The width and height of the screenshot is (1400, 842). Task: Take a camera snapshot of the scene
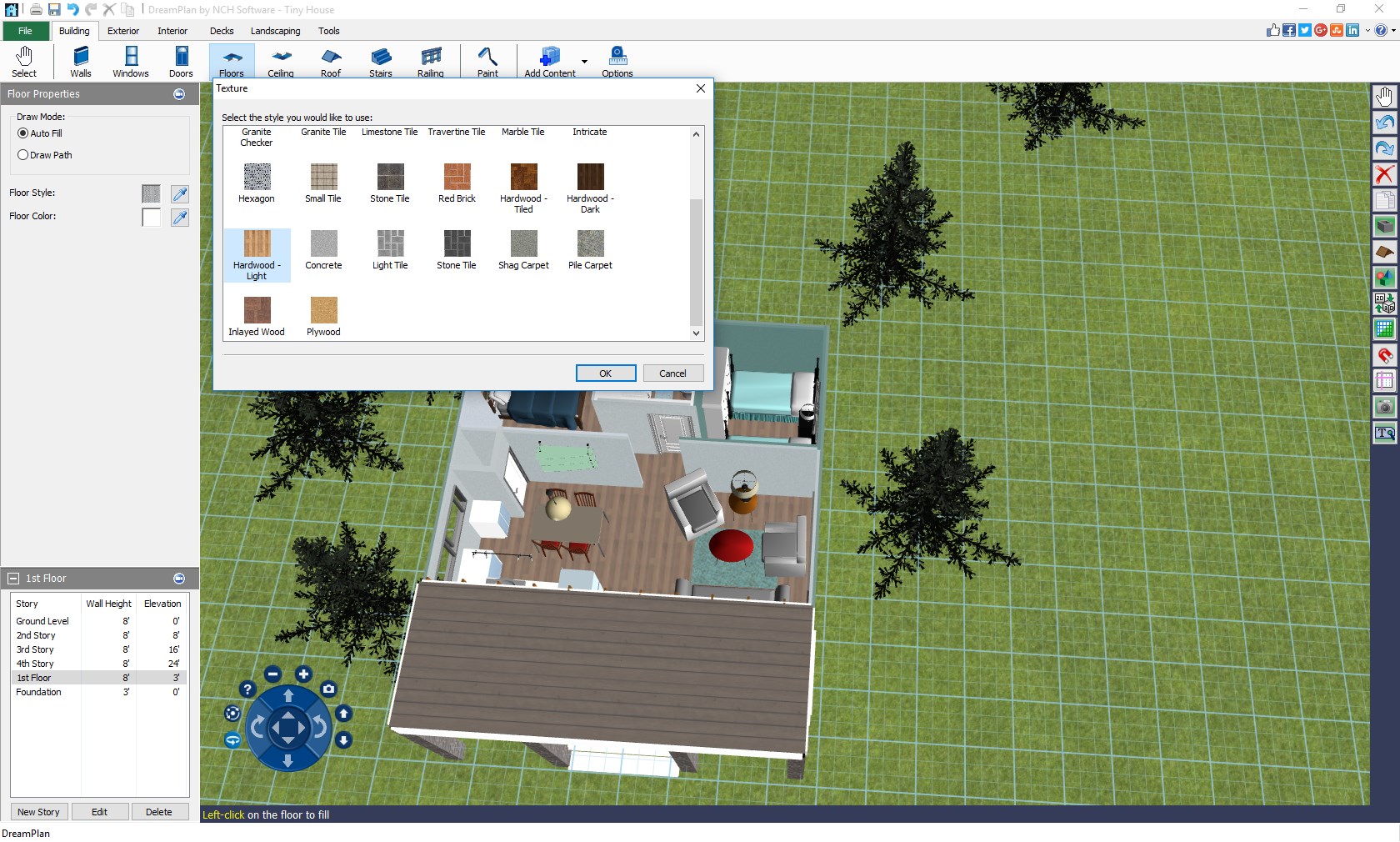click(1384, 407)
